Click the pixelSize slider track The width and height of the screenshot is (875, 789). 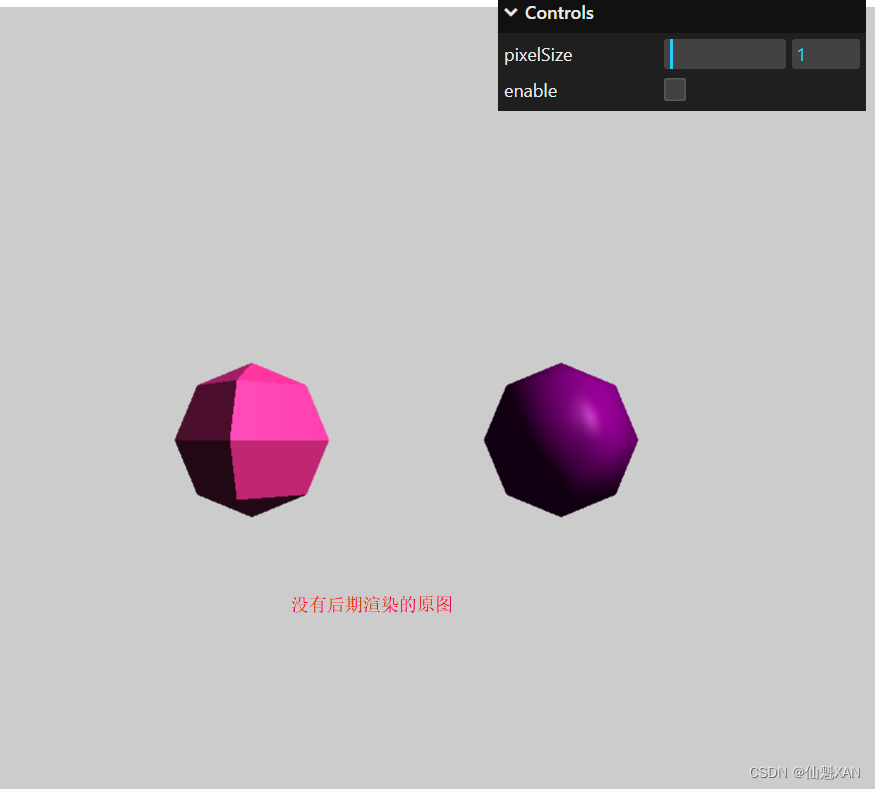[724, 54]
